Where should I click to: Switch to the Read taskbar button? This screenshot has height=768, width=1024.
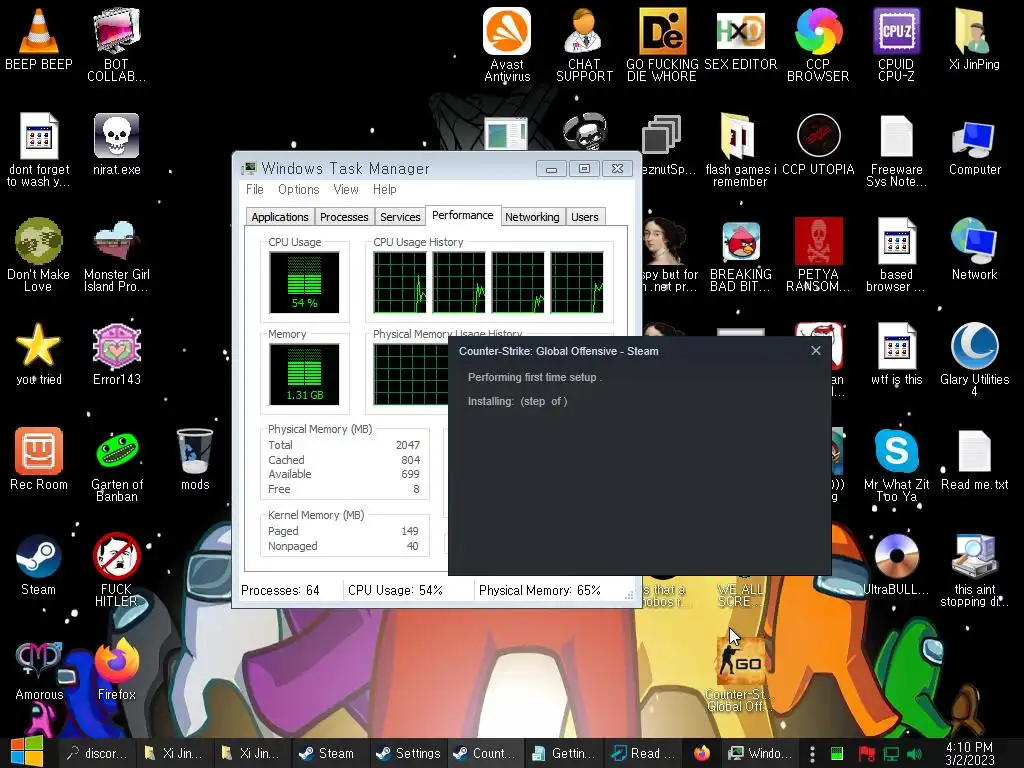(644, 753)
